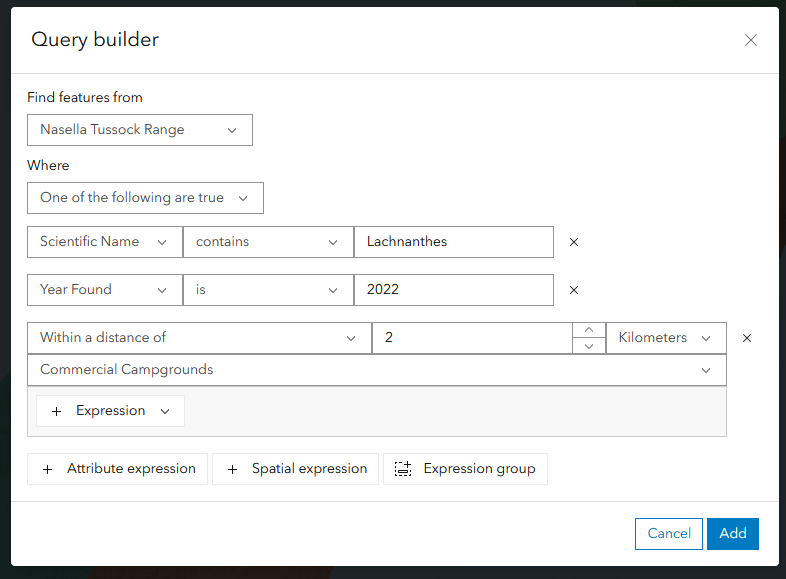Add a new Spatial expression
This screenshot has width=786, height=579.
pyautogui.click(x=296, y=469)
